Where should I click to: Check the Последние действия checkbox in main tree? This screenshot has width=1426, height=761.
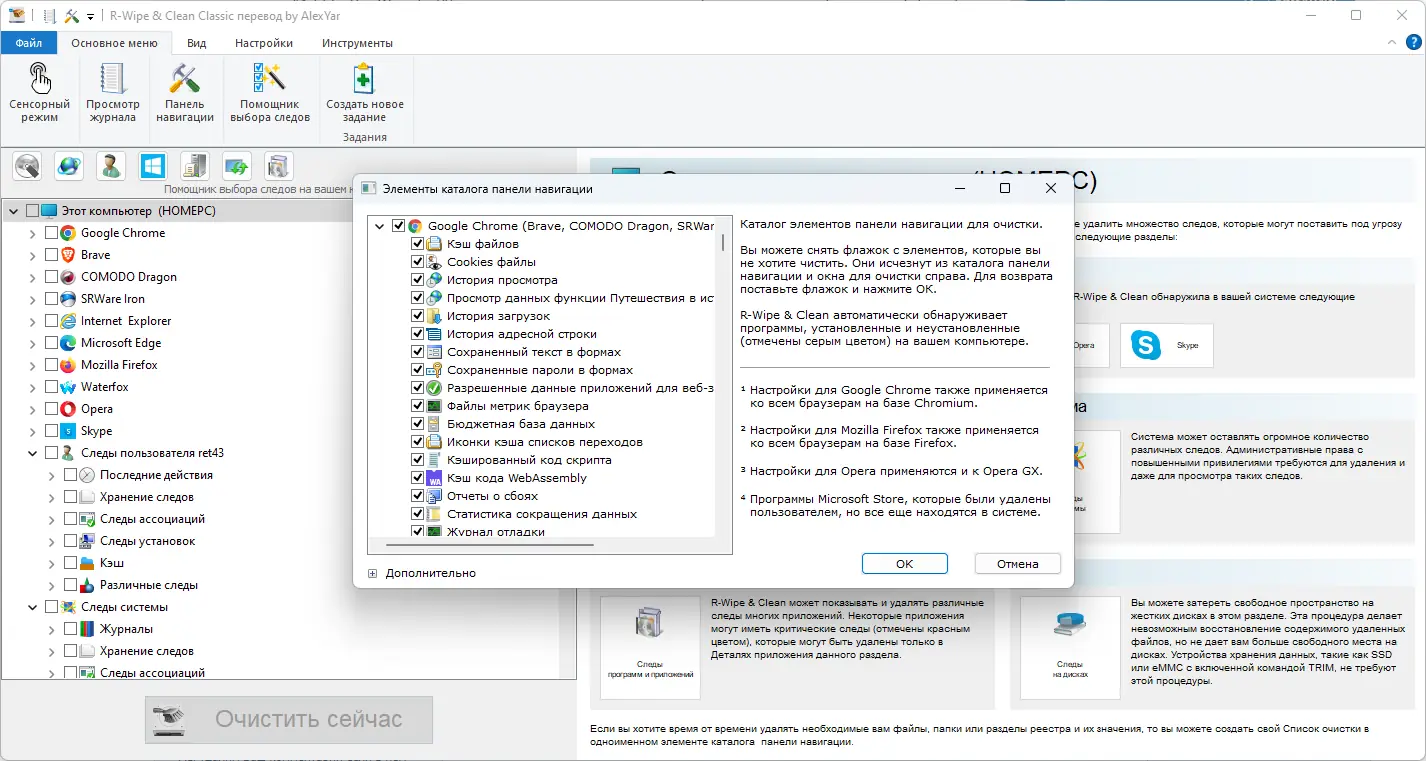[70, 475]
